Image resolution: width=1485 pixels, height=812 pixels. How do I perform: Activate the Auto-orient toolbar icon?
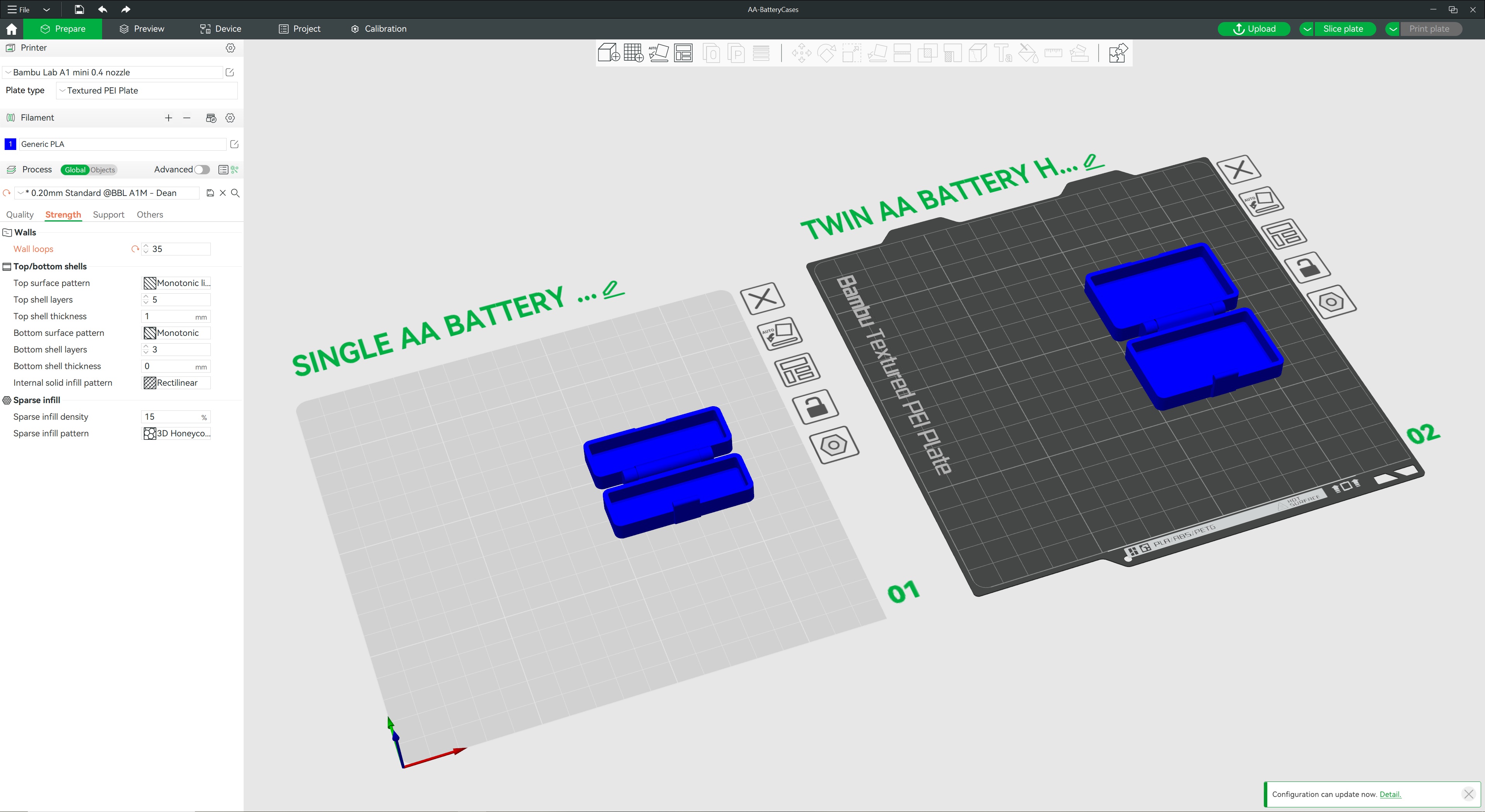pos(659,53)
